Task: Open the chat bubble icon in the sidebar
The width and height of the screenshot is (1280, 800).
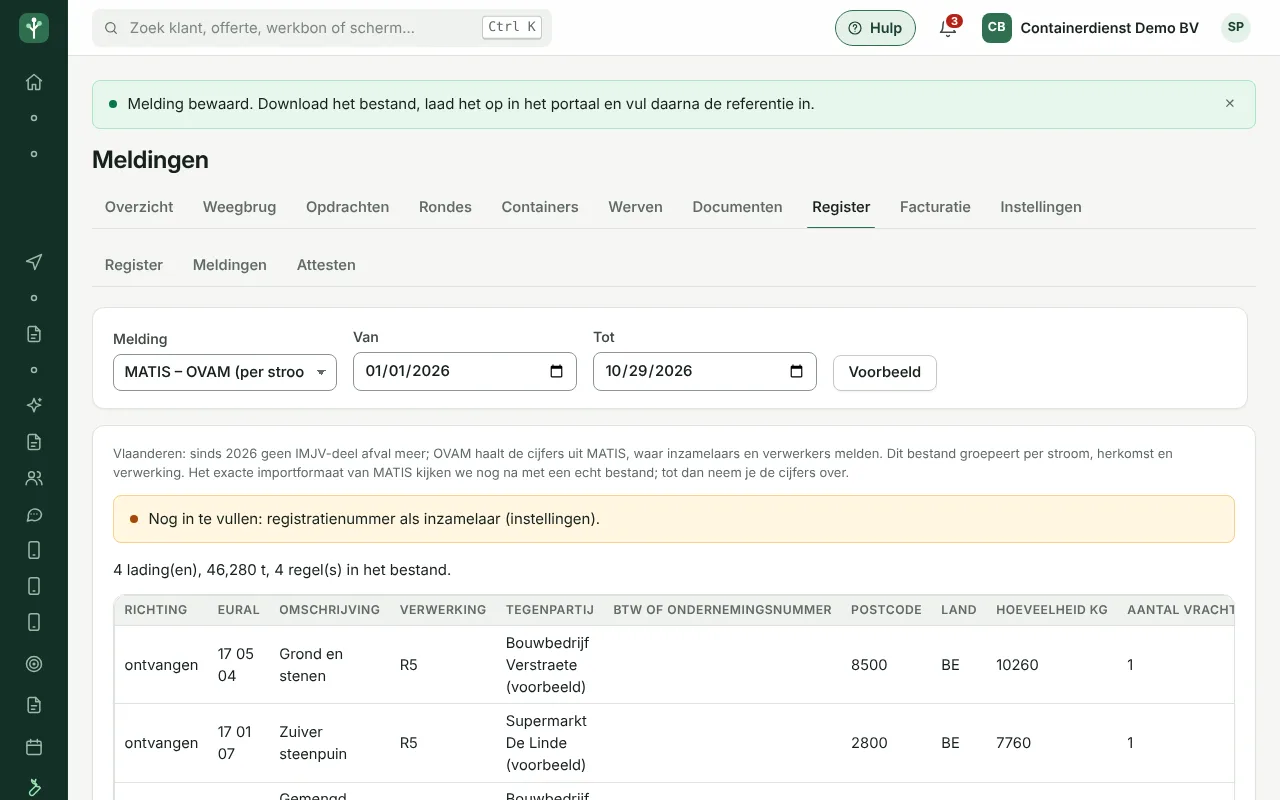Action: (34, 515)
